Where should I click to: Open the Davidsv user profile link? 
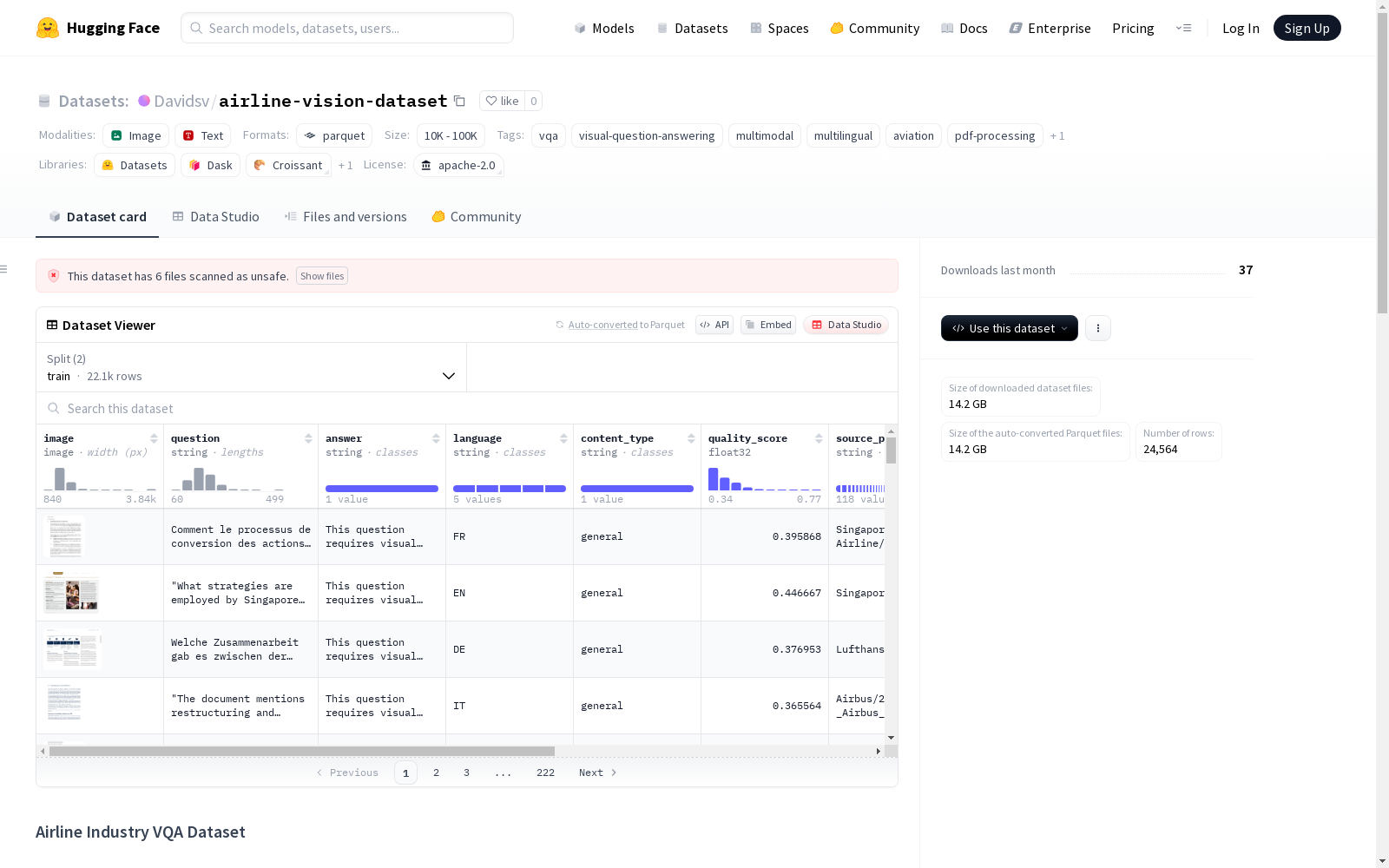pyautogui.click(x=181, y=101)
